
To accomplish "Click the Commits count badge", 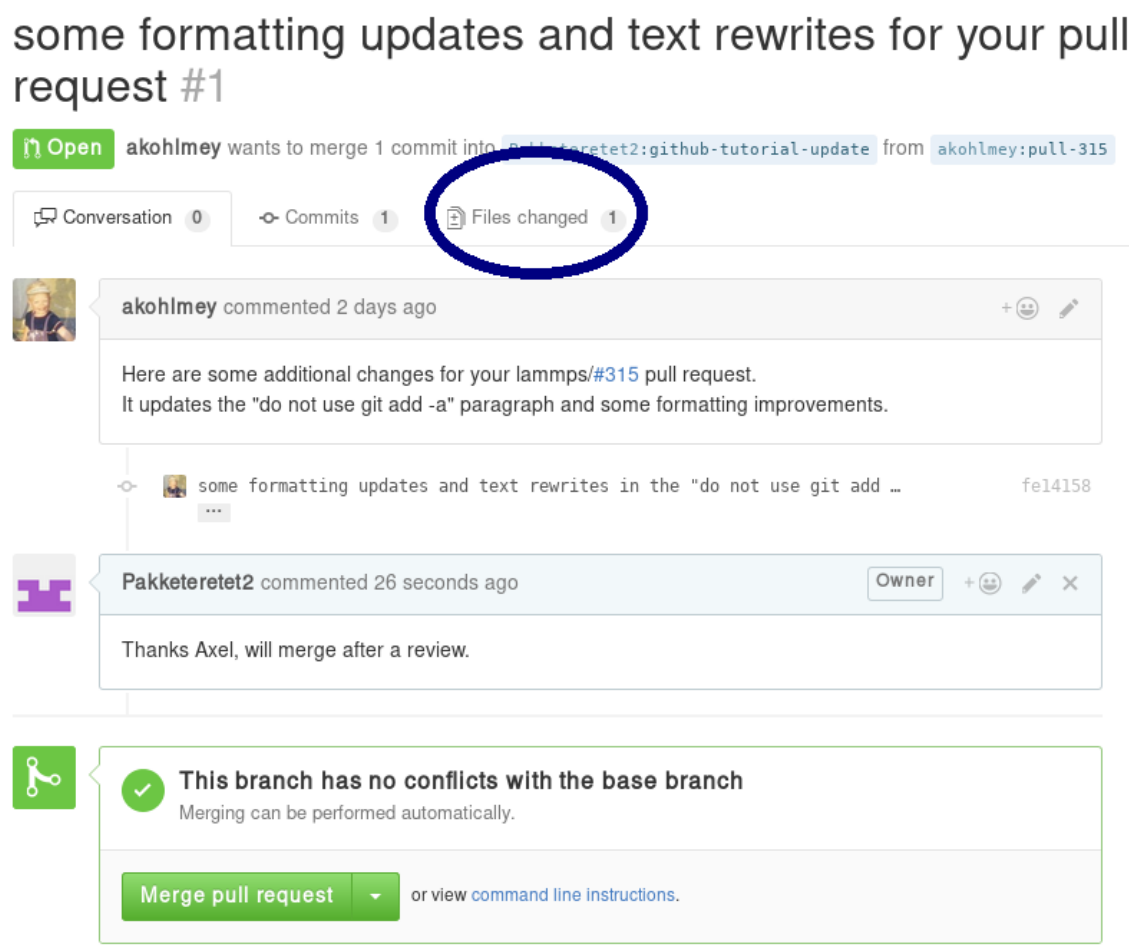I will [x=384, y=218].
